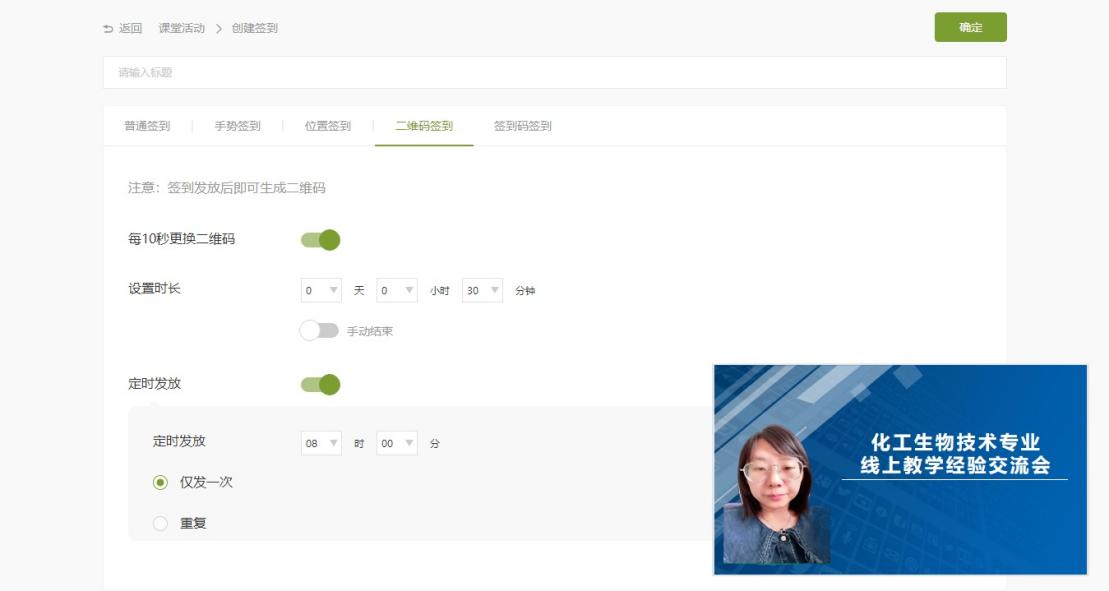1109x591 pixels.
Task: Click the 返回 back arrow icon
Action: tap(108, 29)
